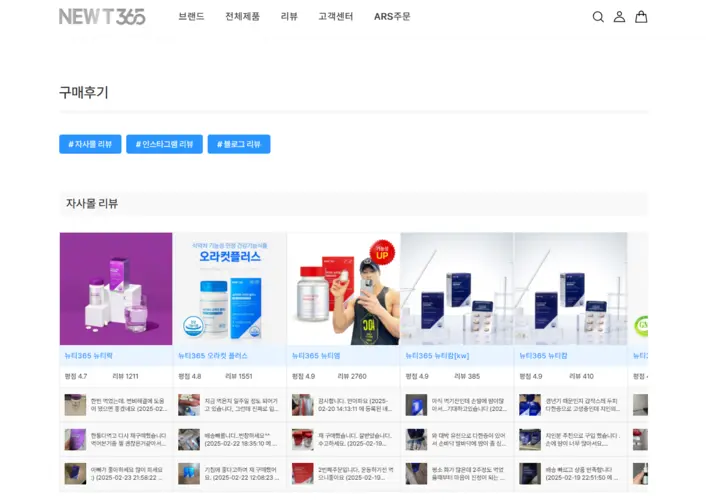Open third review thumbnail under 뉴티캄[kw]
Image resolution: width=706 pixels, height=500 pixels.
tap(416, 474)
